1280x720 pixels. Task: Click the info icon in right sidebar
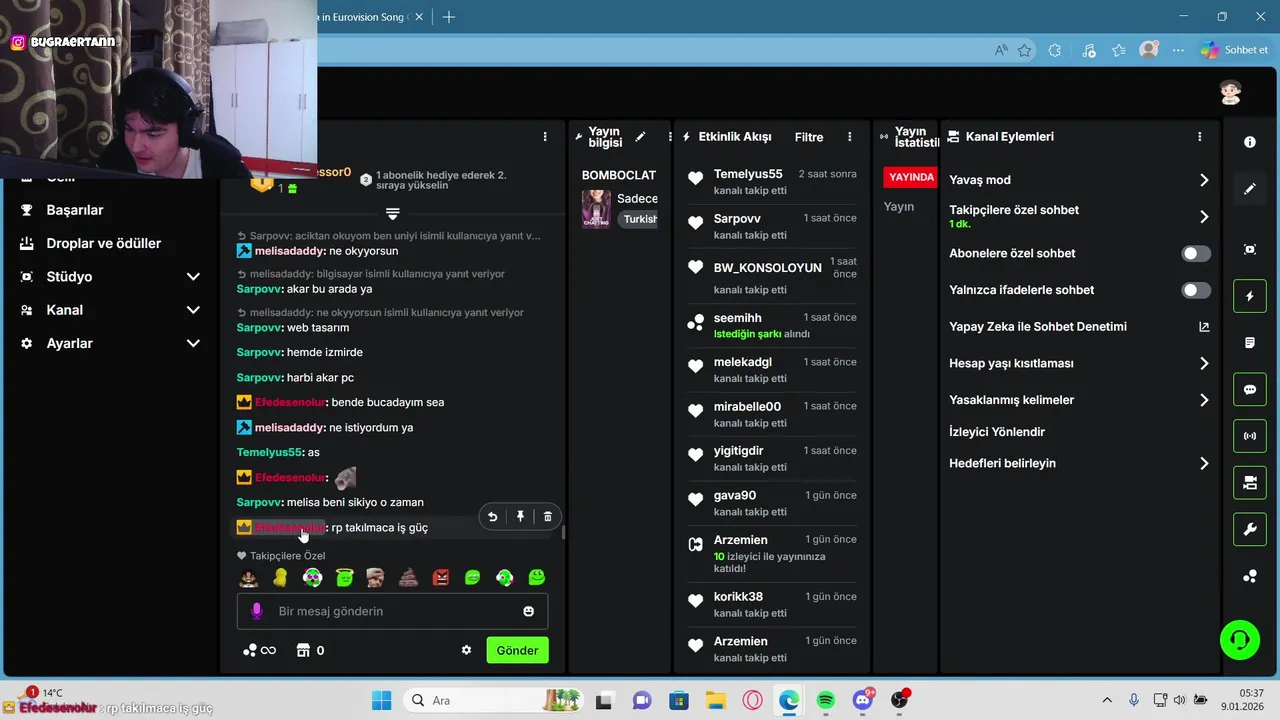point(1250,142)
